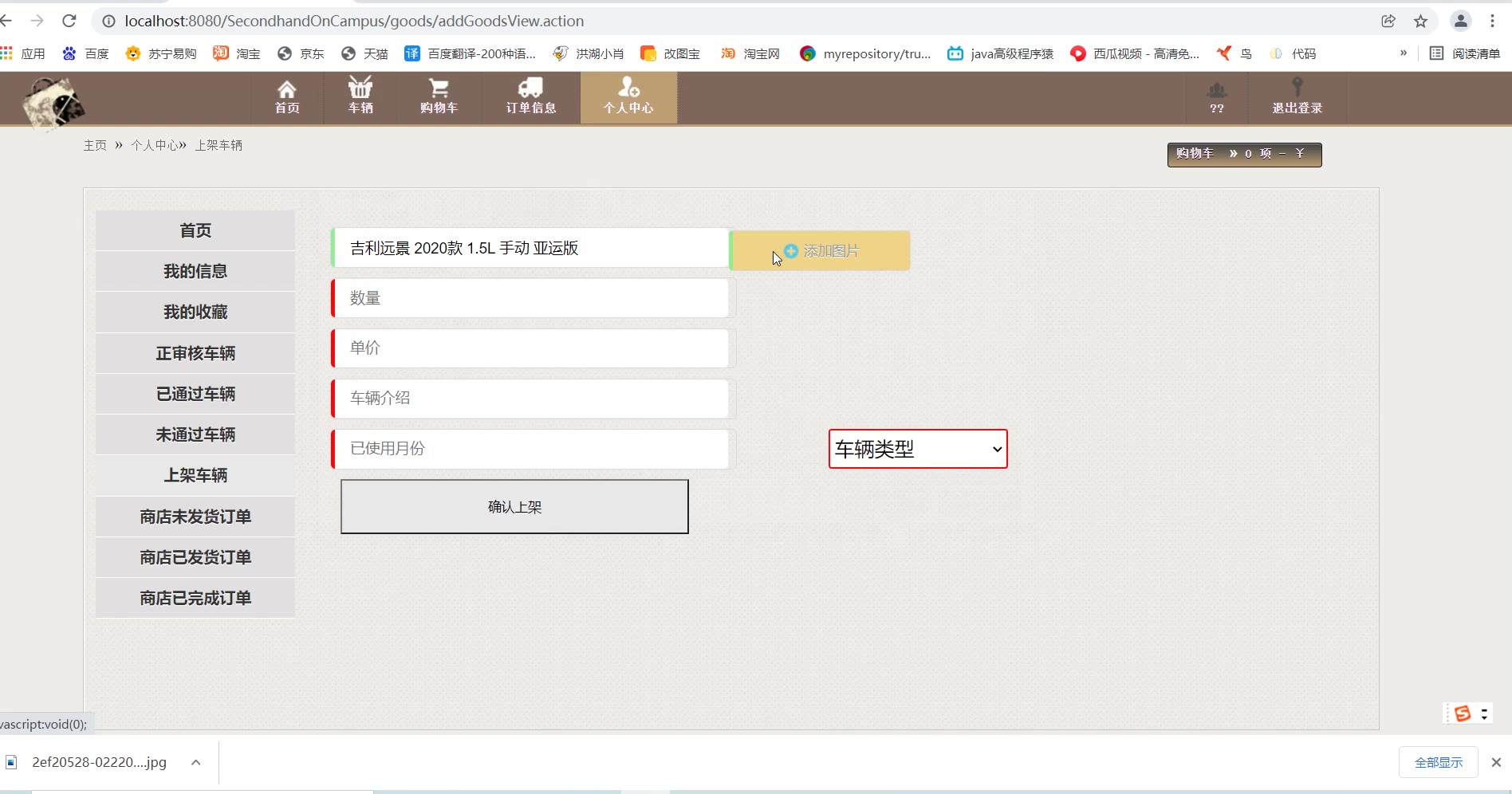
Task: Bookmark this page with the star icon
Action: [x=1420, y=22]
